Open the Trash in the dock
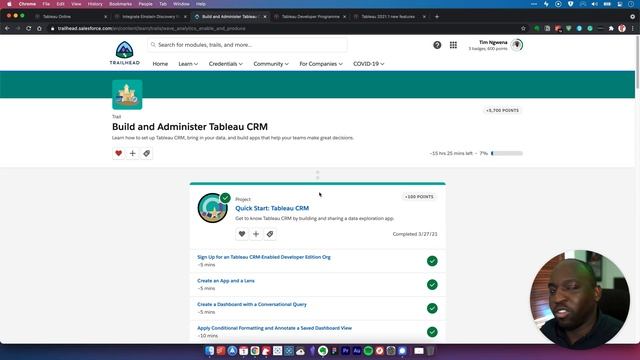The width and height of the screenshot is (640, 360). click(431, 351)
